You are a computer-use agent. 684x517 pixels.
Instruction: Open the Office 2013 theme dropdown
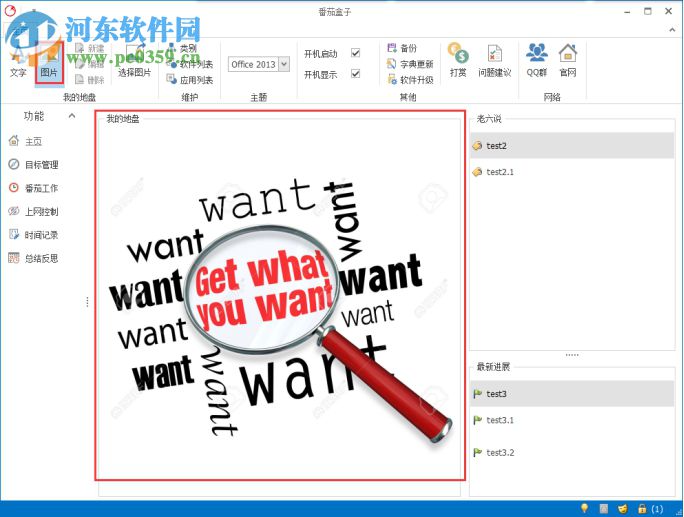click(284, 64)
